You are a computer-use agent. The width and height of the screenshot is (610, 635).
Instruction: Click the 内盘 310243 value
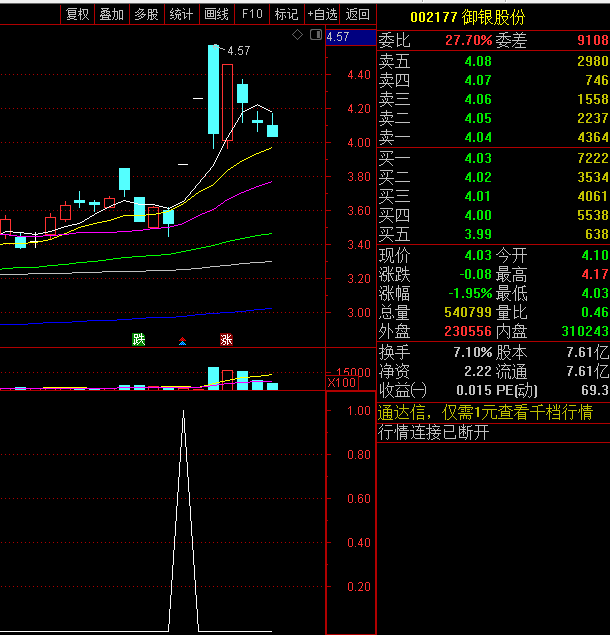pos(585,331)
